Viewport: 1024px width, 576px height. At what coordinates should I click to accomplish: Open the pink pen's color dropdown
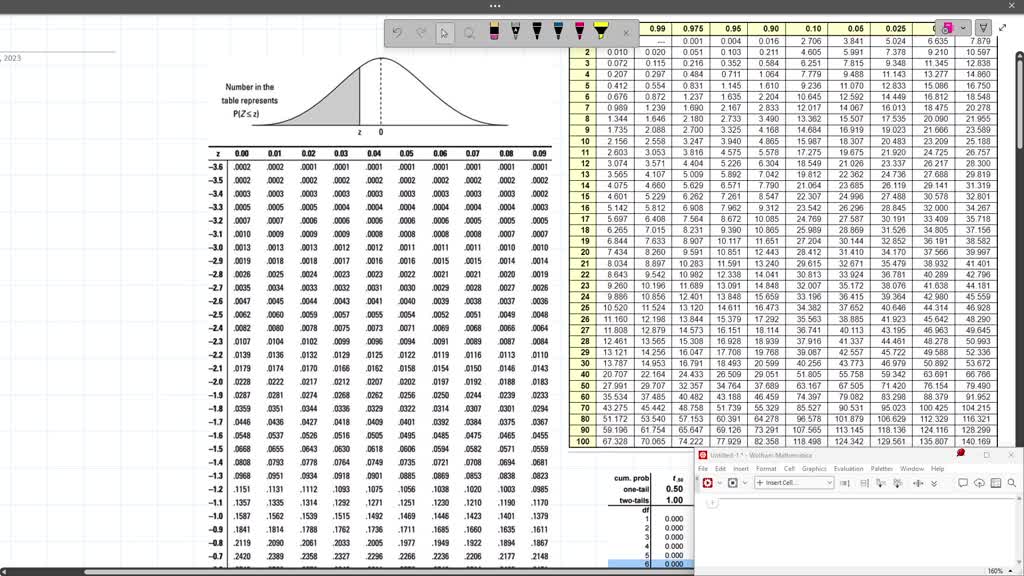coord(963,27)
